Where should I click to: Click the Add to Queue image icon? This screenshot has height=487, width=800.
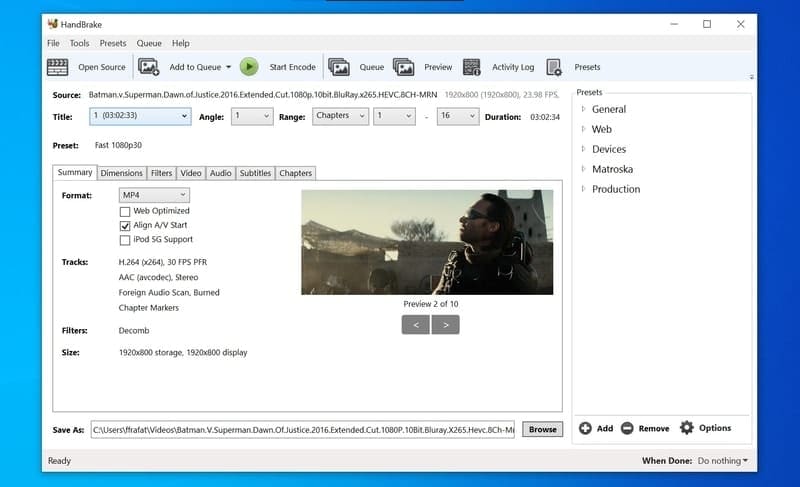tap(148, 67)
